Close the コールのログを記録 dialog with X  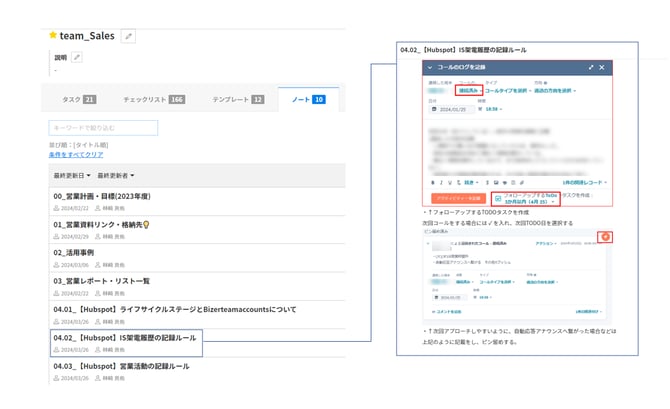pos(602,67)
